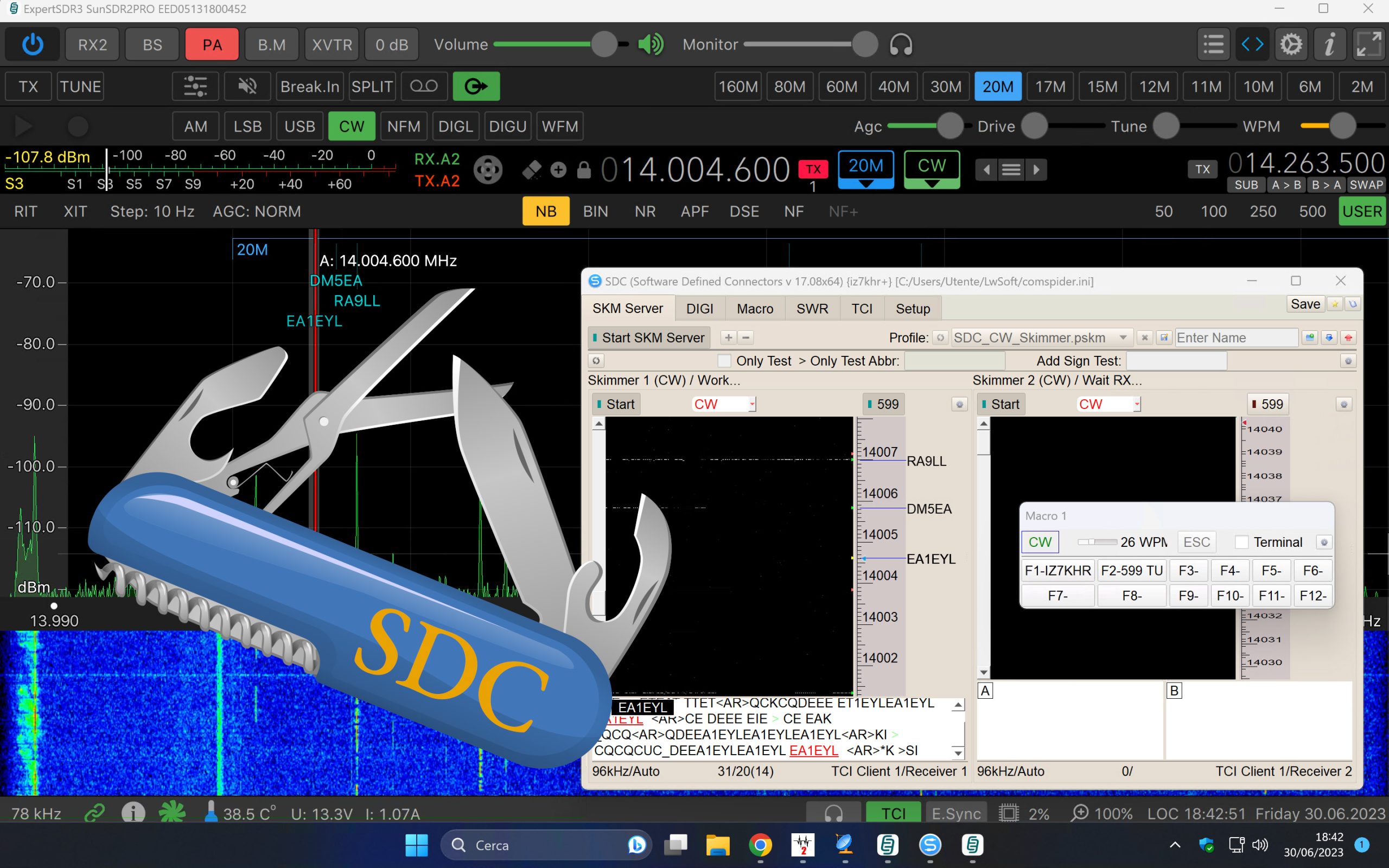Open the TCI tab in SDC
The height and width of the screenshot is (868, 1389).
pos(862,308)
